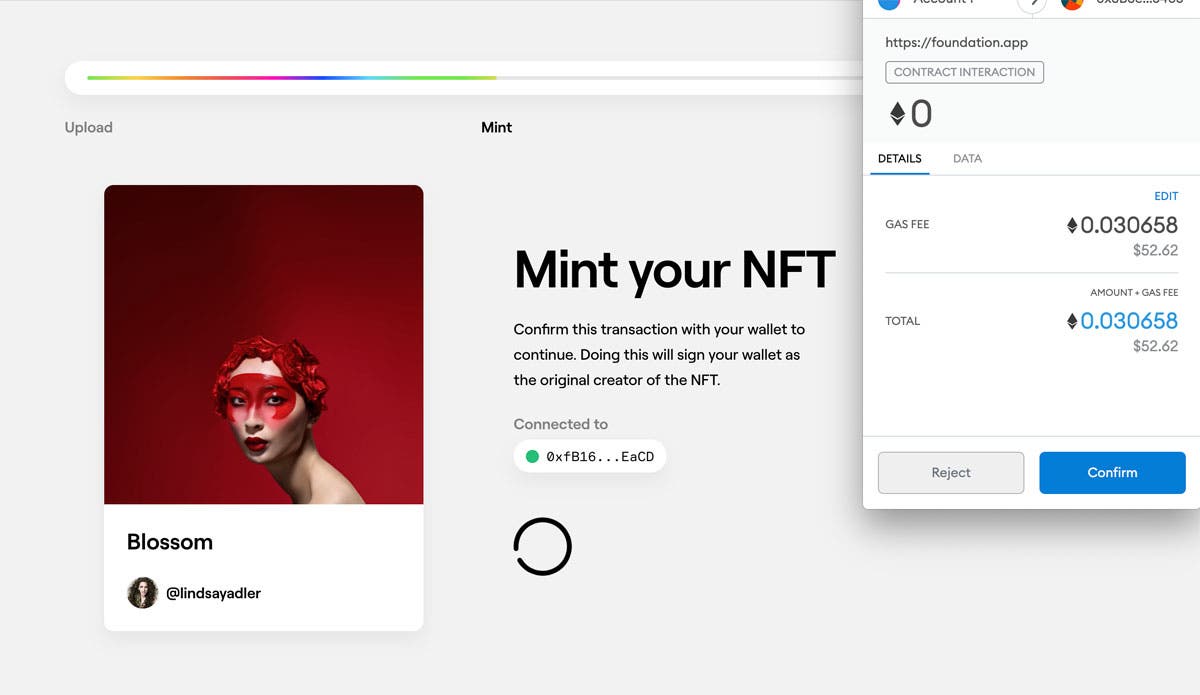
Task: Click the Ethereum icon beside the 0 amount
Action: [x=897, y=114]
